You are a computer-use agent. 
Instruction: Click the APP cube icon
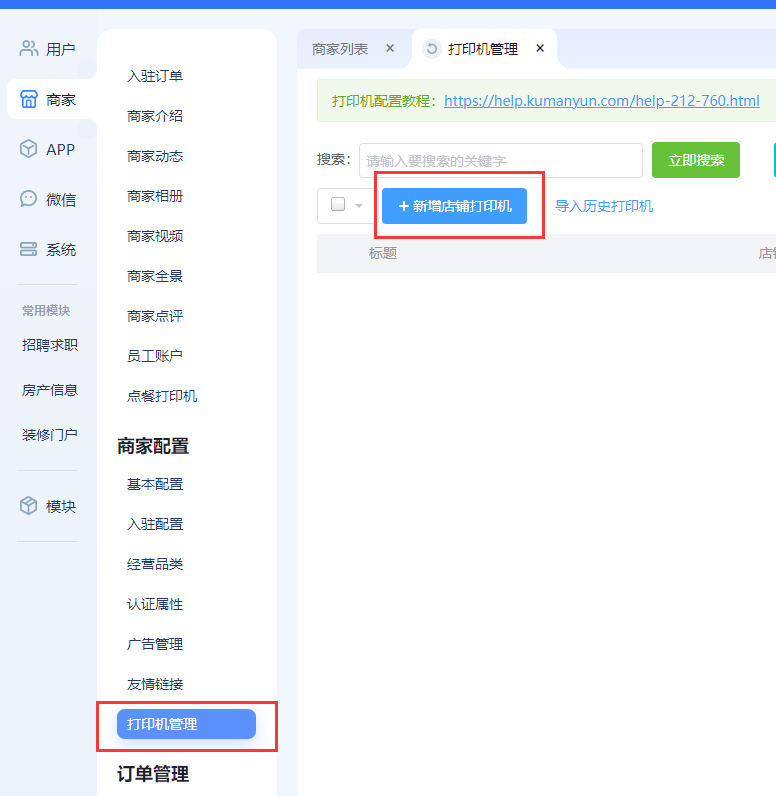coord(28,149)
